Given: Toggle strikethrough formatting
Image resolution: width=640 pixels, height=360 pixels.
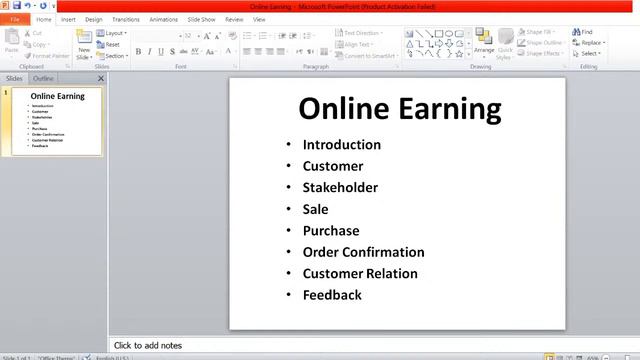Looking at the screenshot, I should pyautogui.click(x=183, y=51).
